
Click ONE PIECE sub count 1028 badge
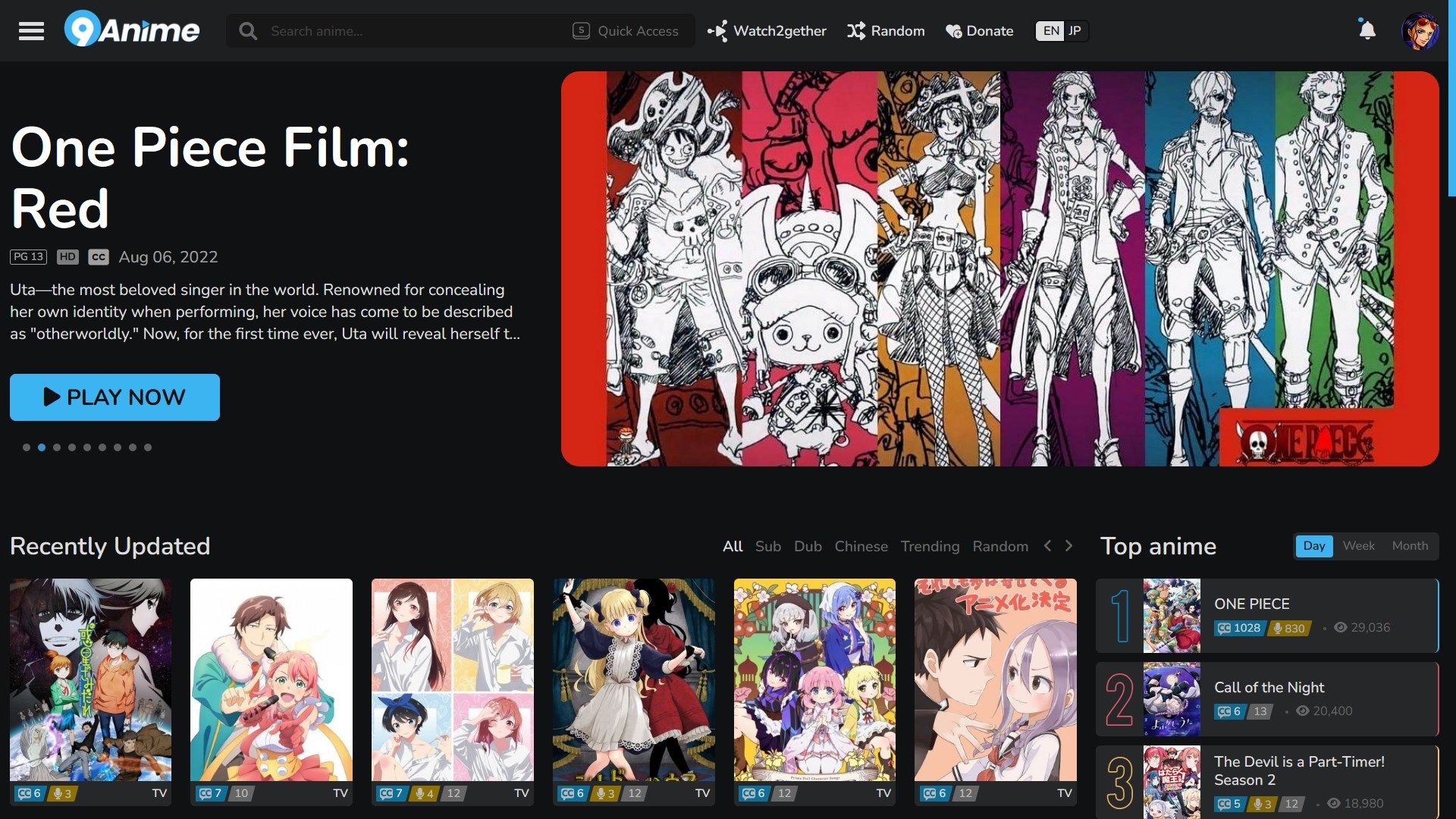1239,628
